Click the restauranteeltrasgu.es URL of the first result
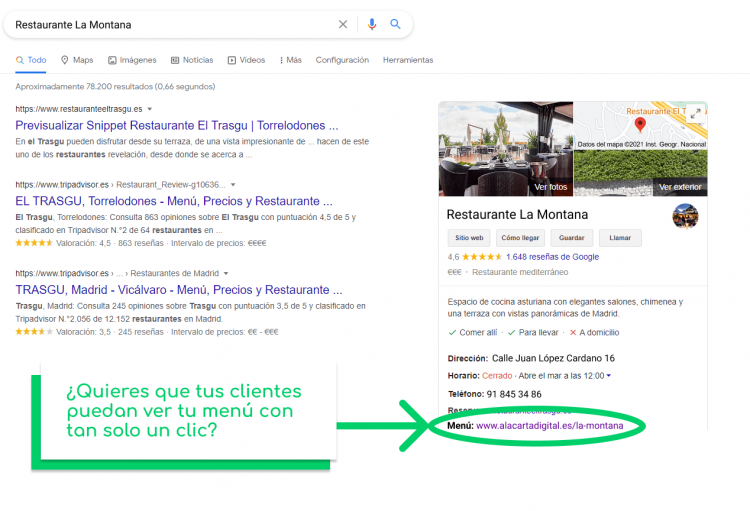Image resolution: width=750 pixels, height=511 pixels. tap(79, 109)
